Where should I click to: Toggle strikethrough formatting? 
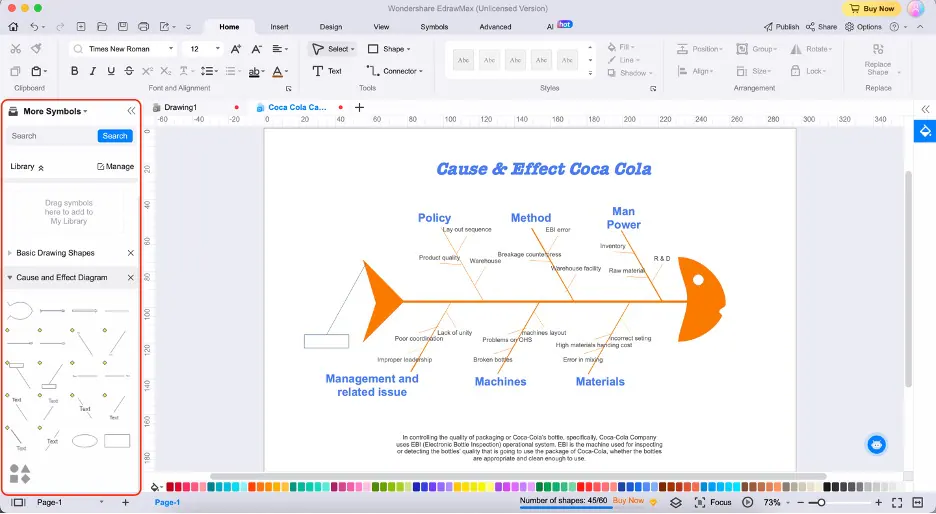tap(129, 71)
